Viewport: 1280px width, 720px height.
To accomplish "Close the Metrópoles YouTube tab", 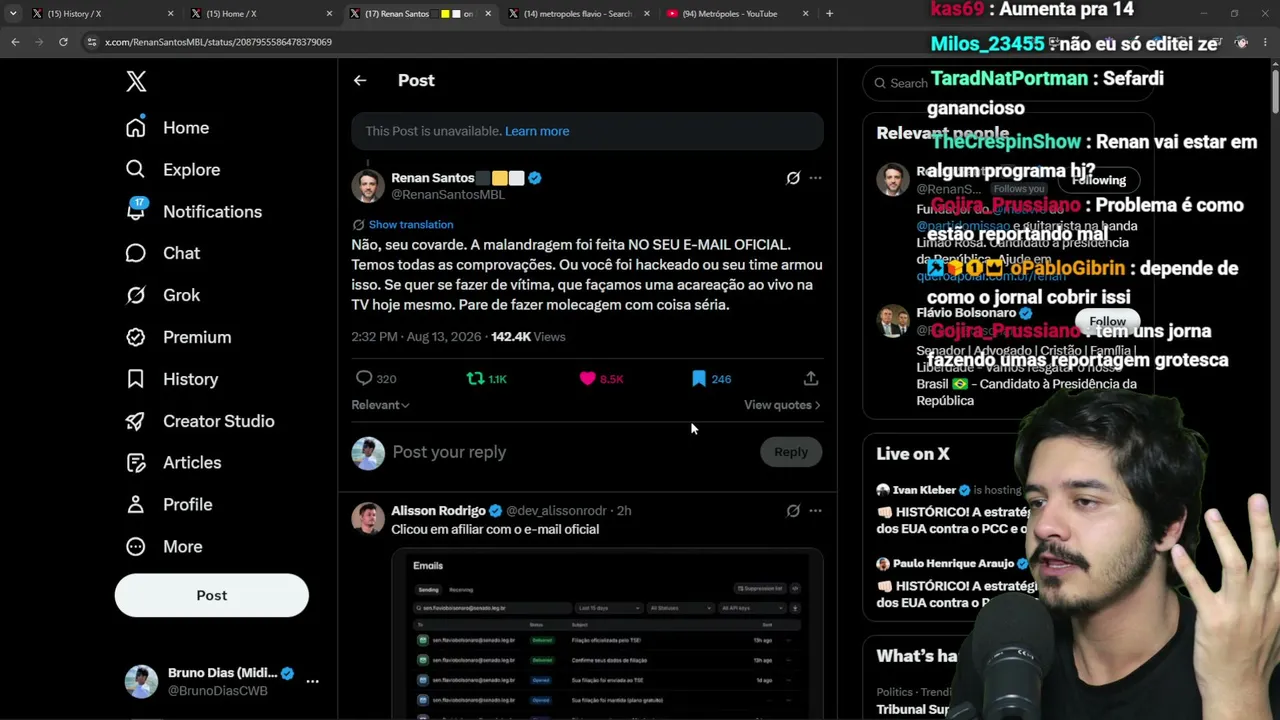I will (x=805, y=14).
